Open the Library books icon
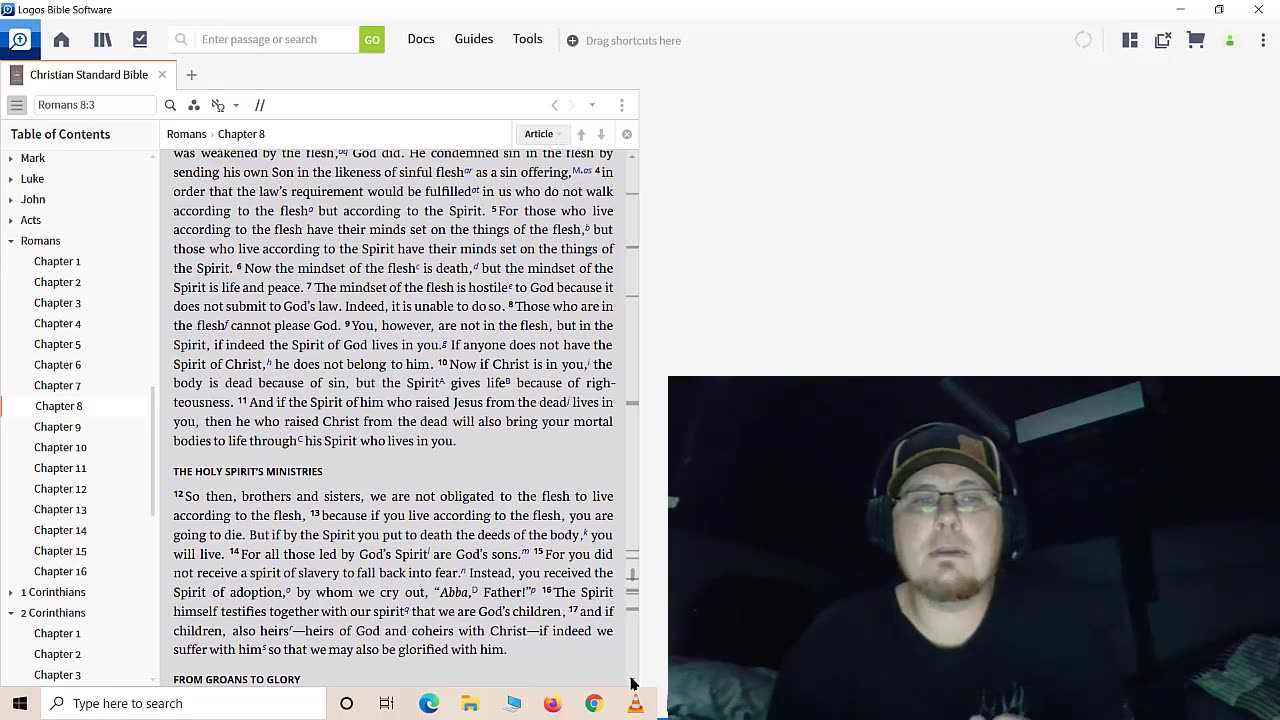1280x720 pixels. point(102,40)
